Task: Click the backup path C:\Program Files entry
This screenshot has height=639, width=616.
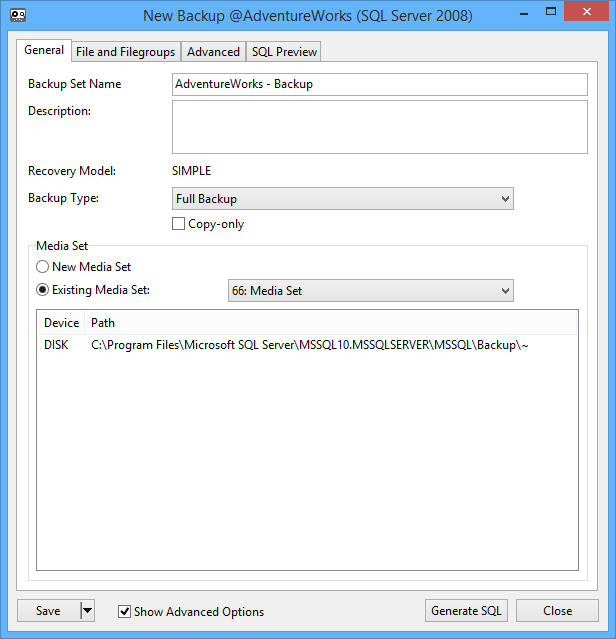Action: coord(310,345)
